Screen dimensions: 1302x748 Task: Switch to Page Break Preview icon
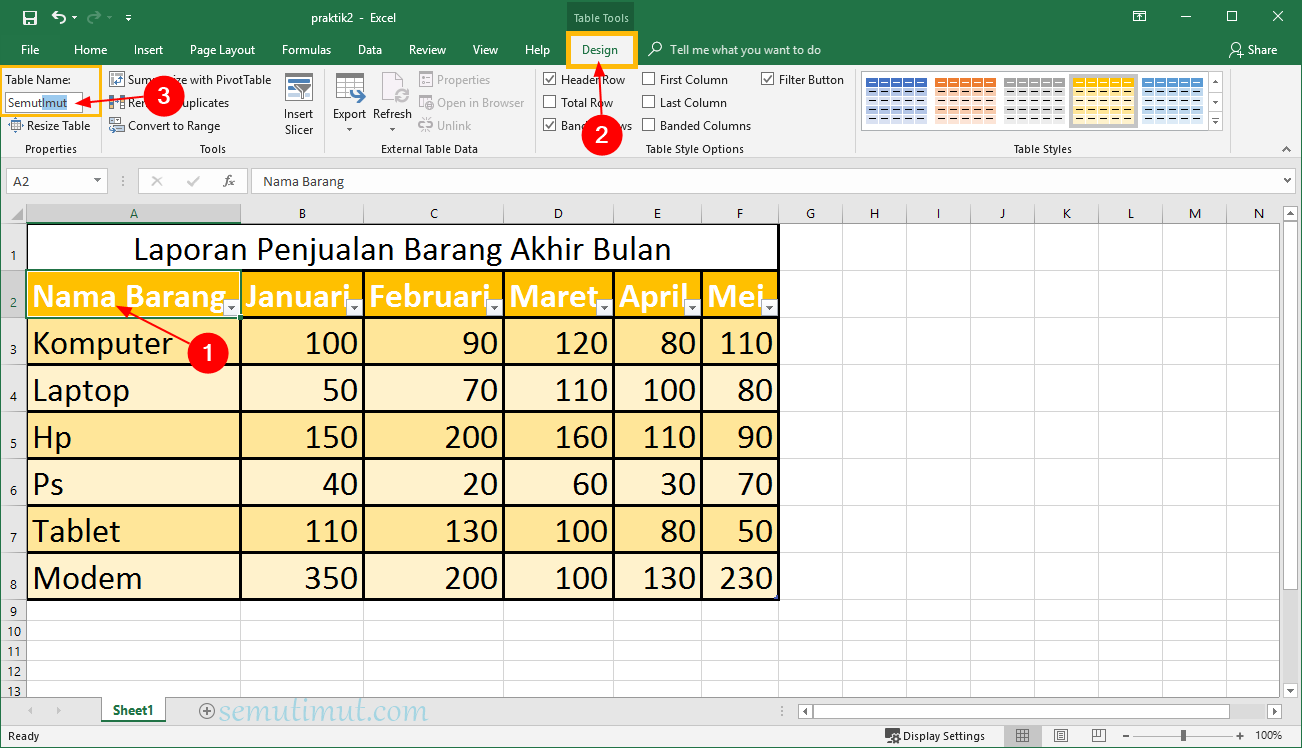tap(1100, 736)
